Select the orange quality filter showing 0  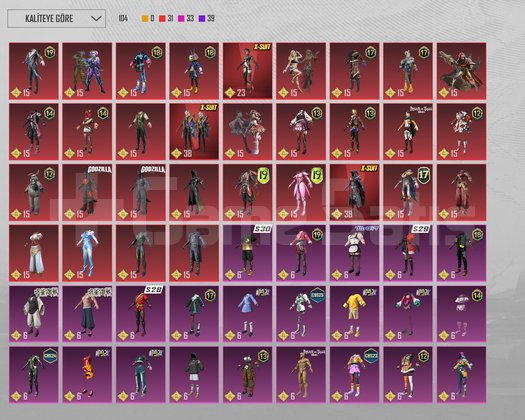tap(148, 18)
